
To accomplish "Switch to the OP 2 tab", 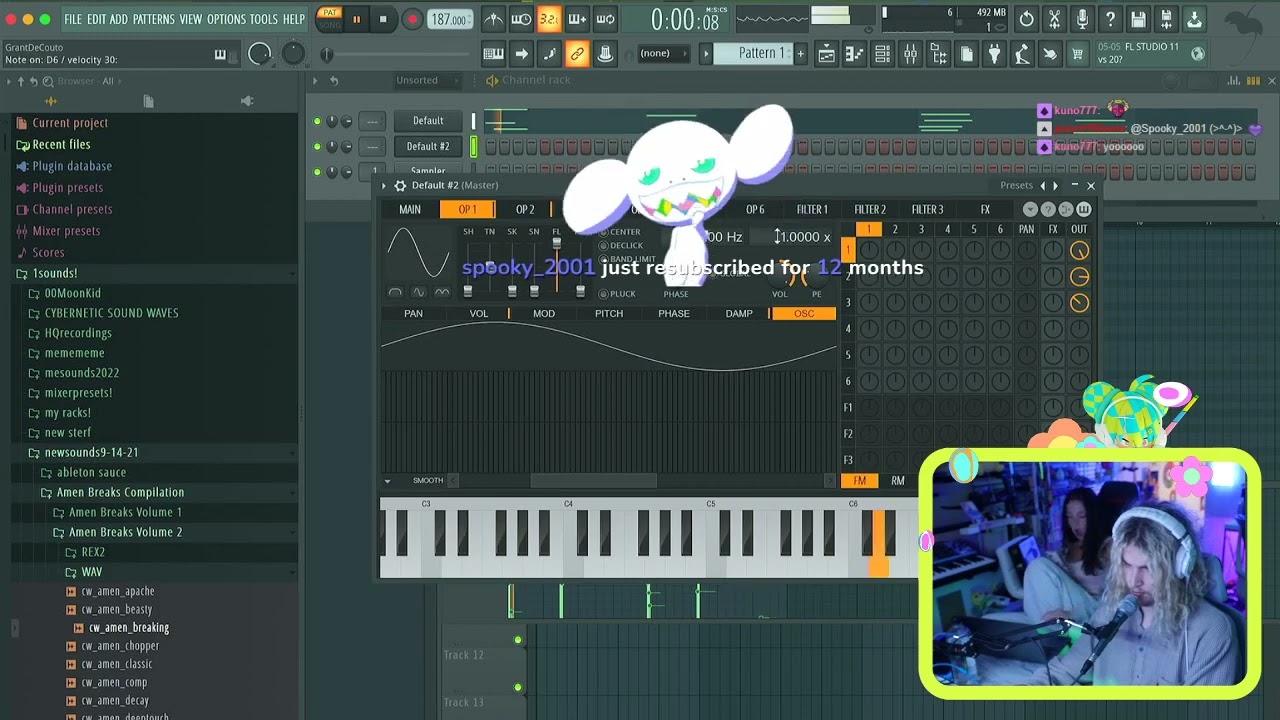I will (x=525, y=209).
